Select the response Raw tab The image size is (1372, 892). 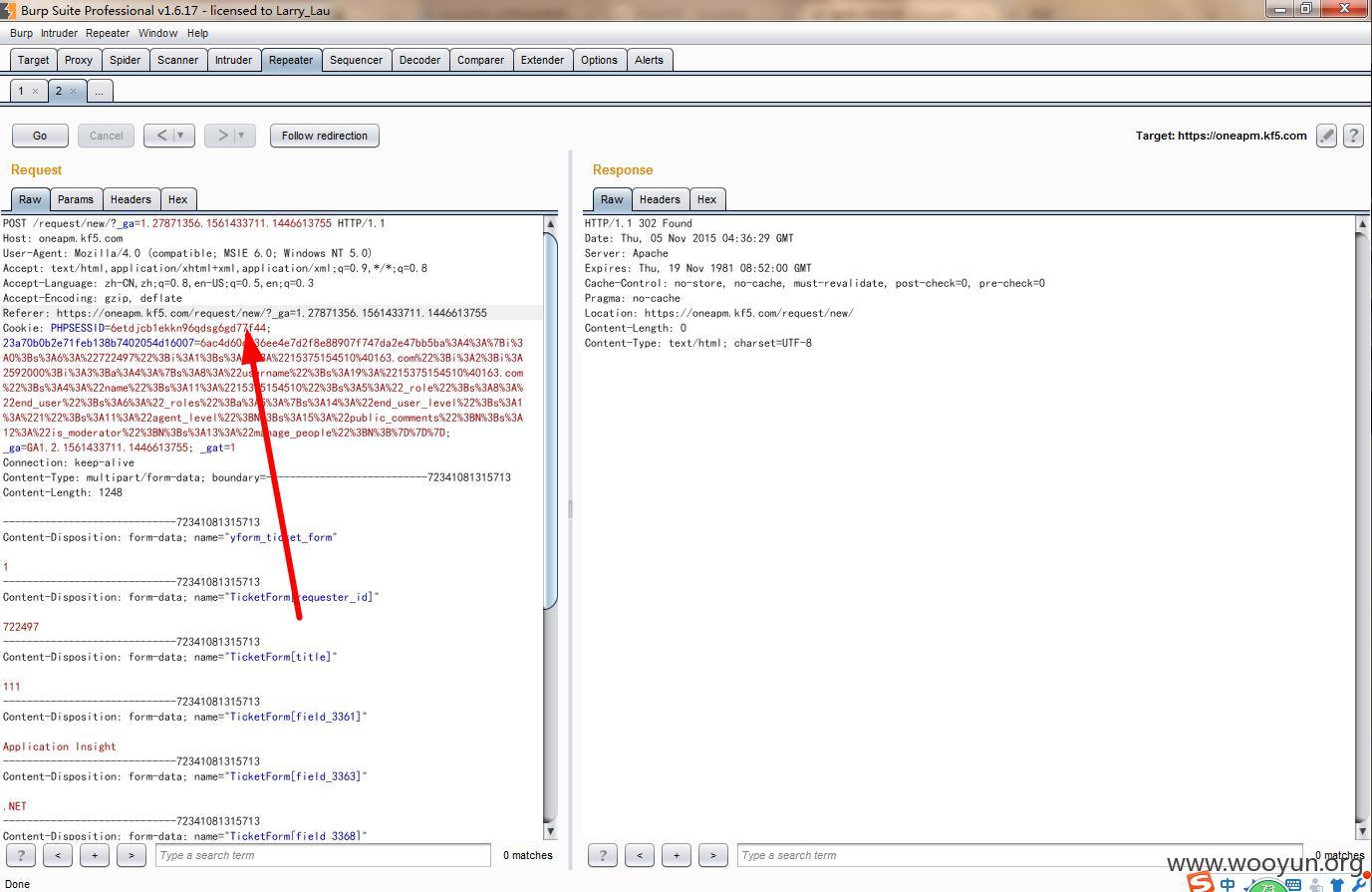(612, 199)
